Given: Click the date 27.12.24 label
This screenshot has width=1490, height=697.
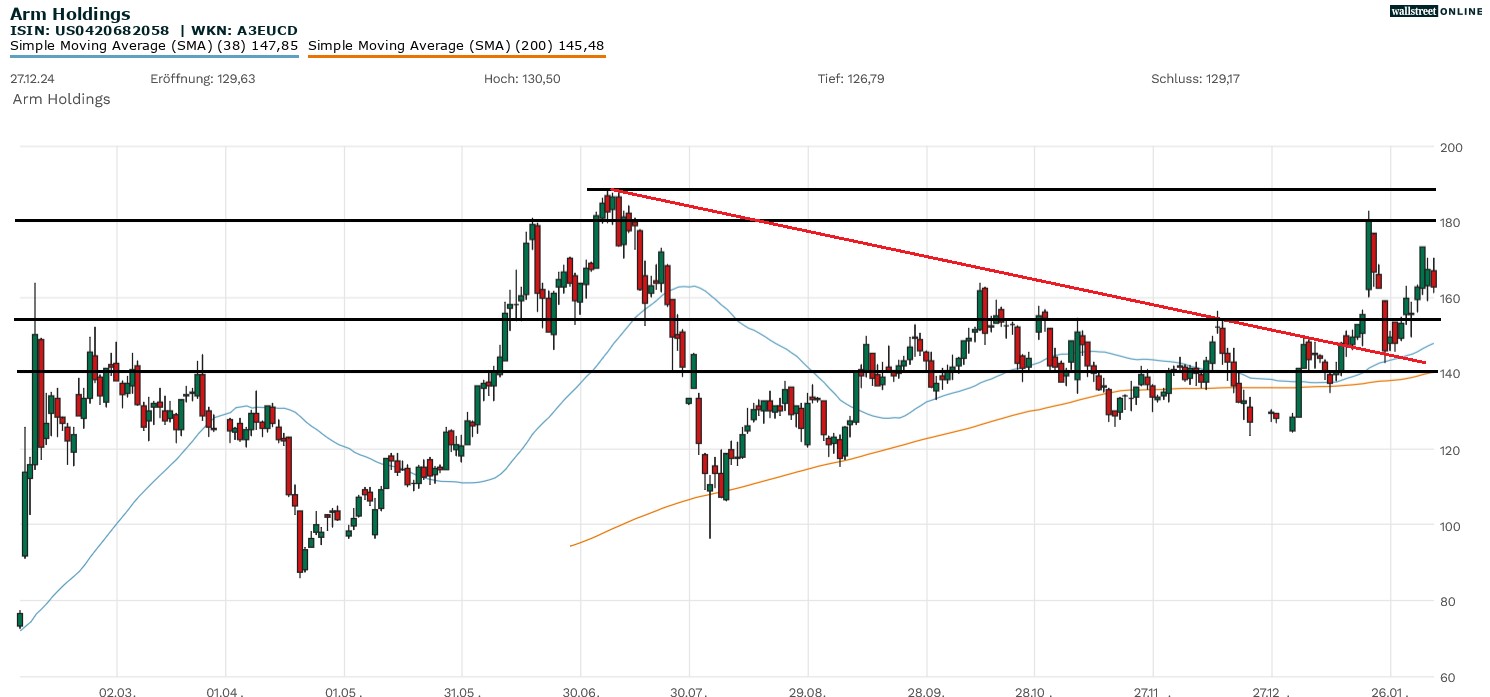Looking at the screenshot, I should click(x=31, y=78).
